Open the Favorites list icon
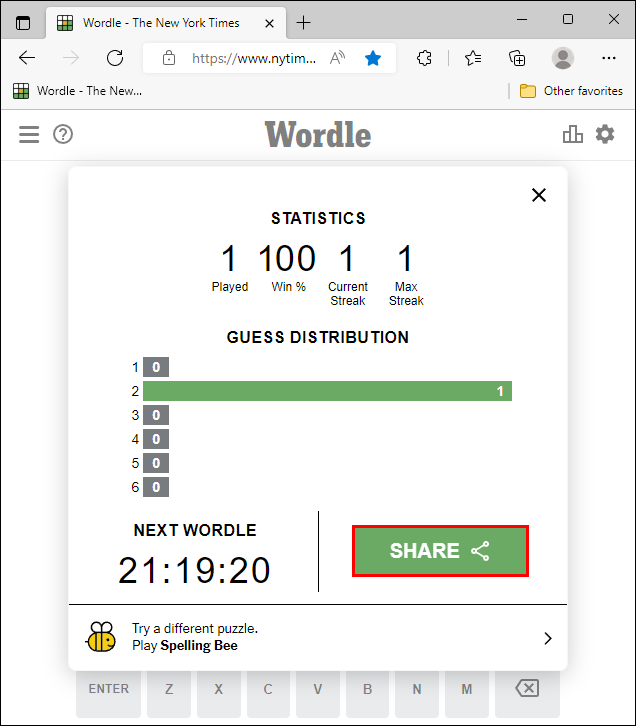Image resolution: width=636 pixels, height=726 pixels. tap(473, 58)
